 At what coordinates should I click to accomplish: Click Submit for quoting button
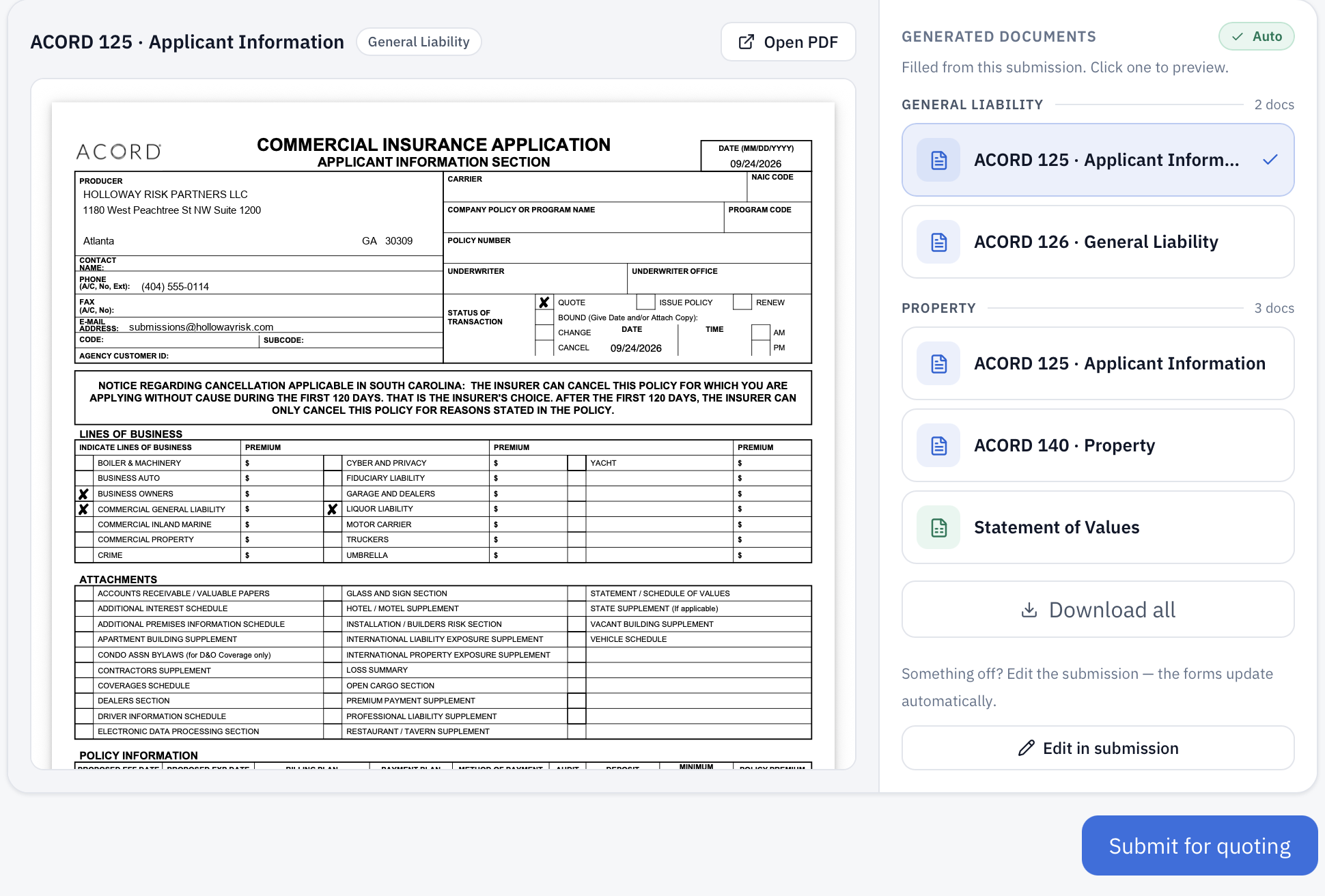[1199, 845]
